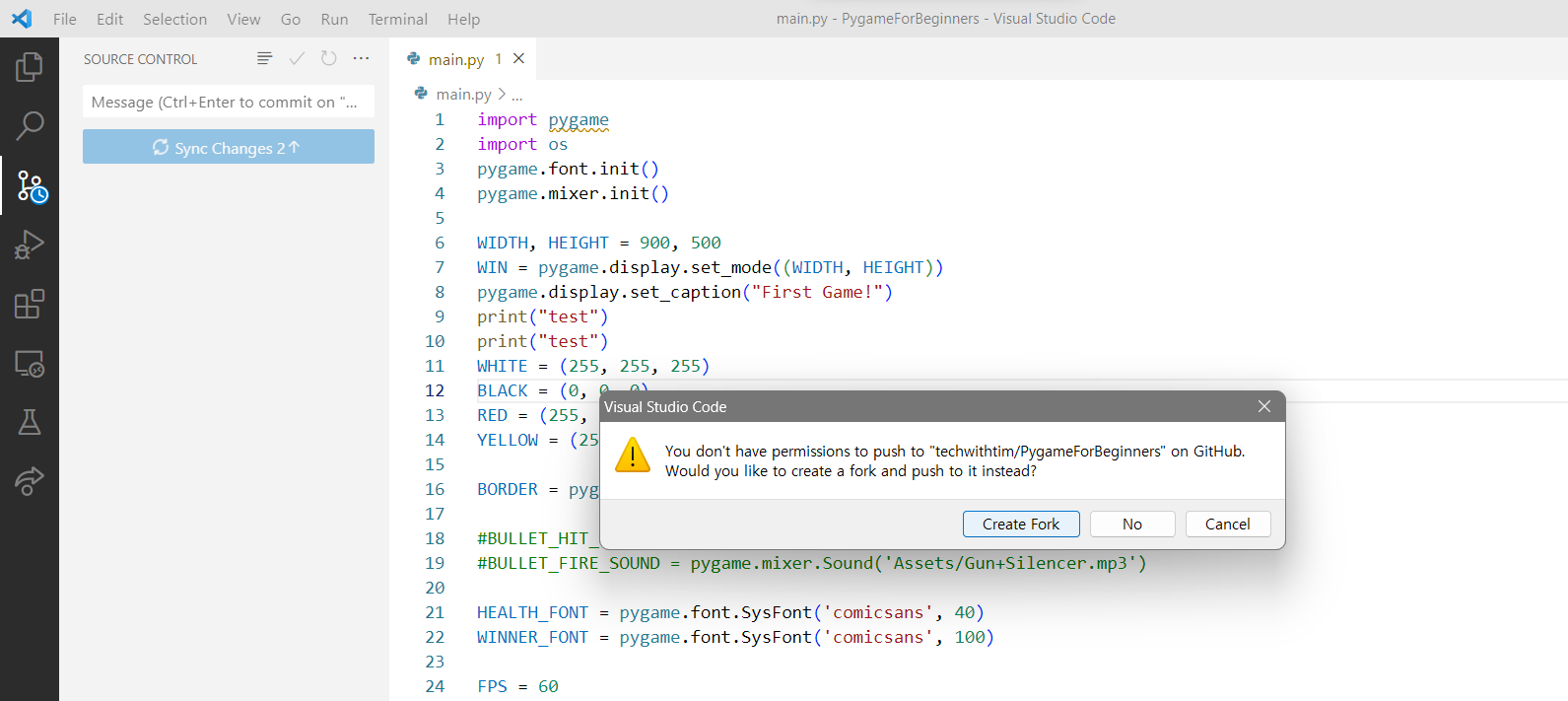Click the BORDER variable on line 16
The height and width of the screenshot is (701, 1568).
pyautogui.click(x=508, y=489)
